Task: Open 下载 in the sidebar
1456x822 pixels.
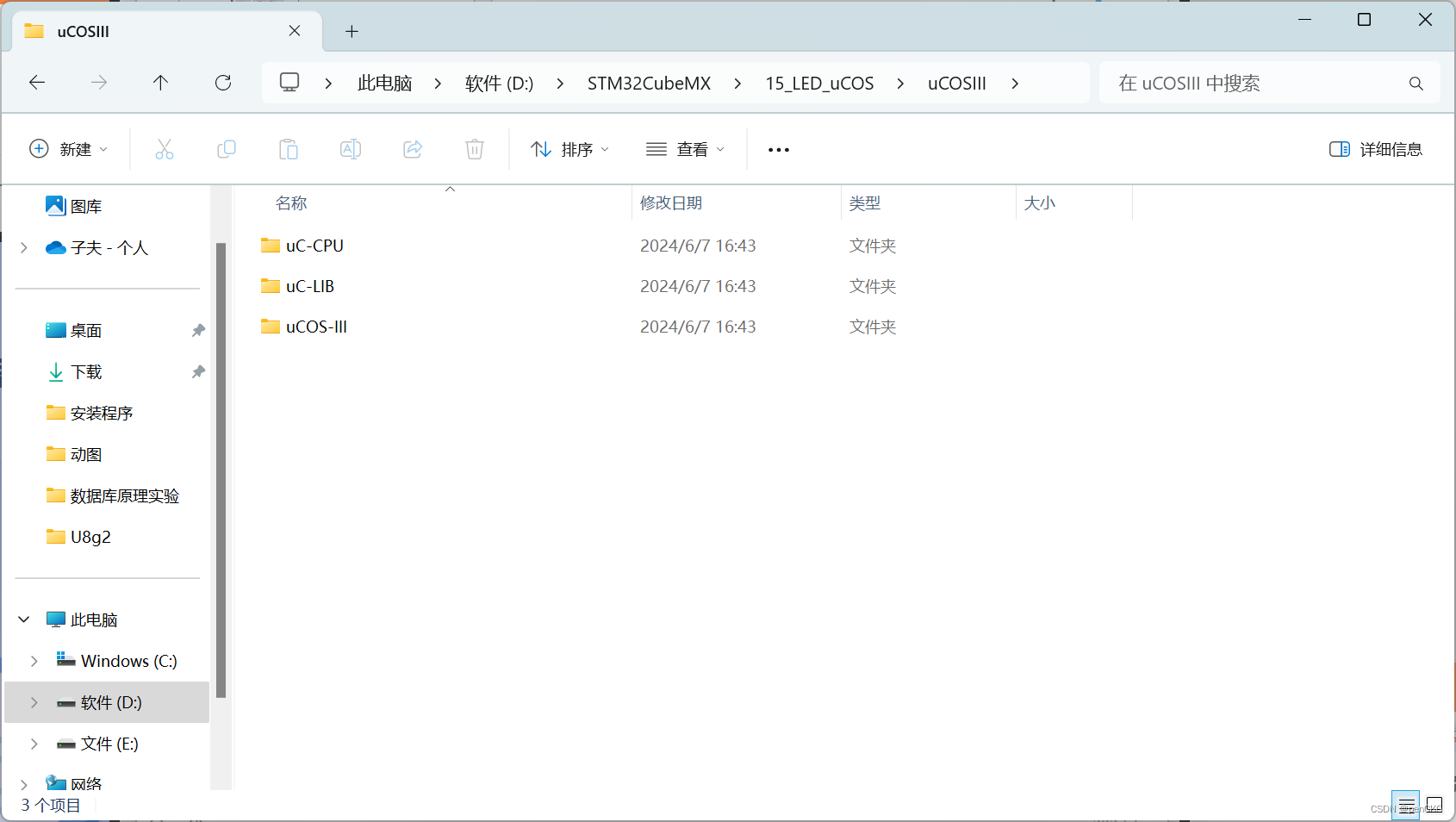Action: coord(86,371)
